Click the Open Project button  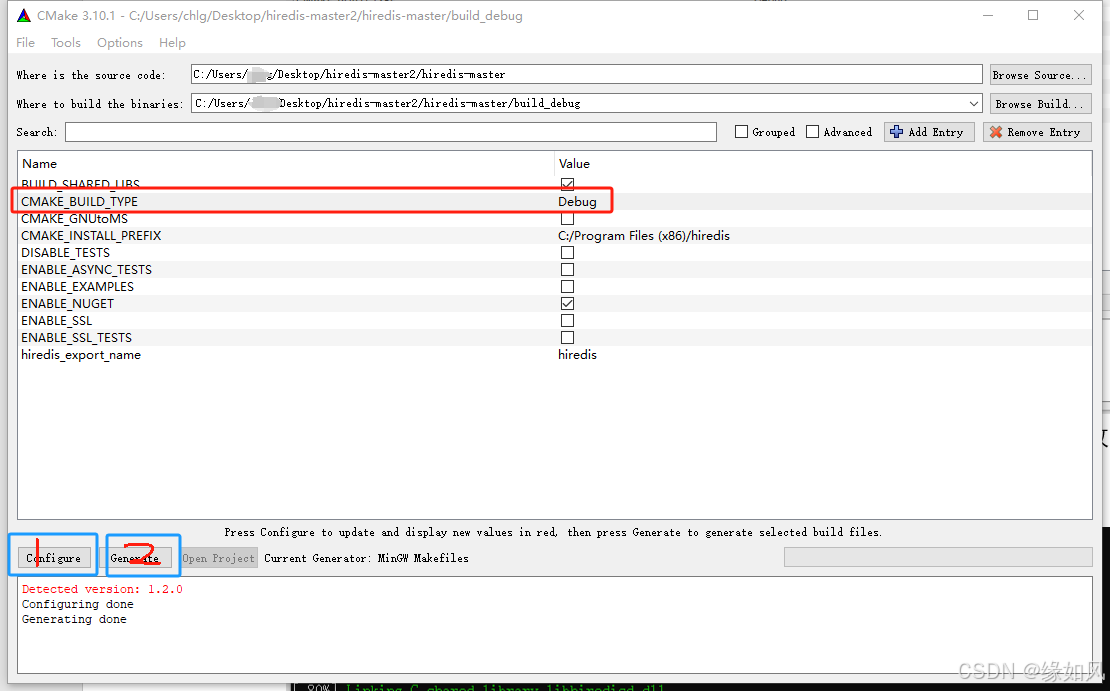pos(218,558)
